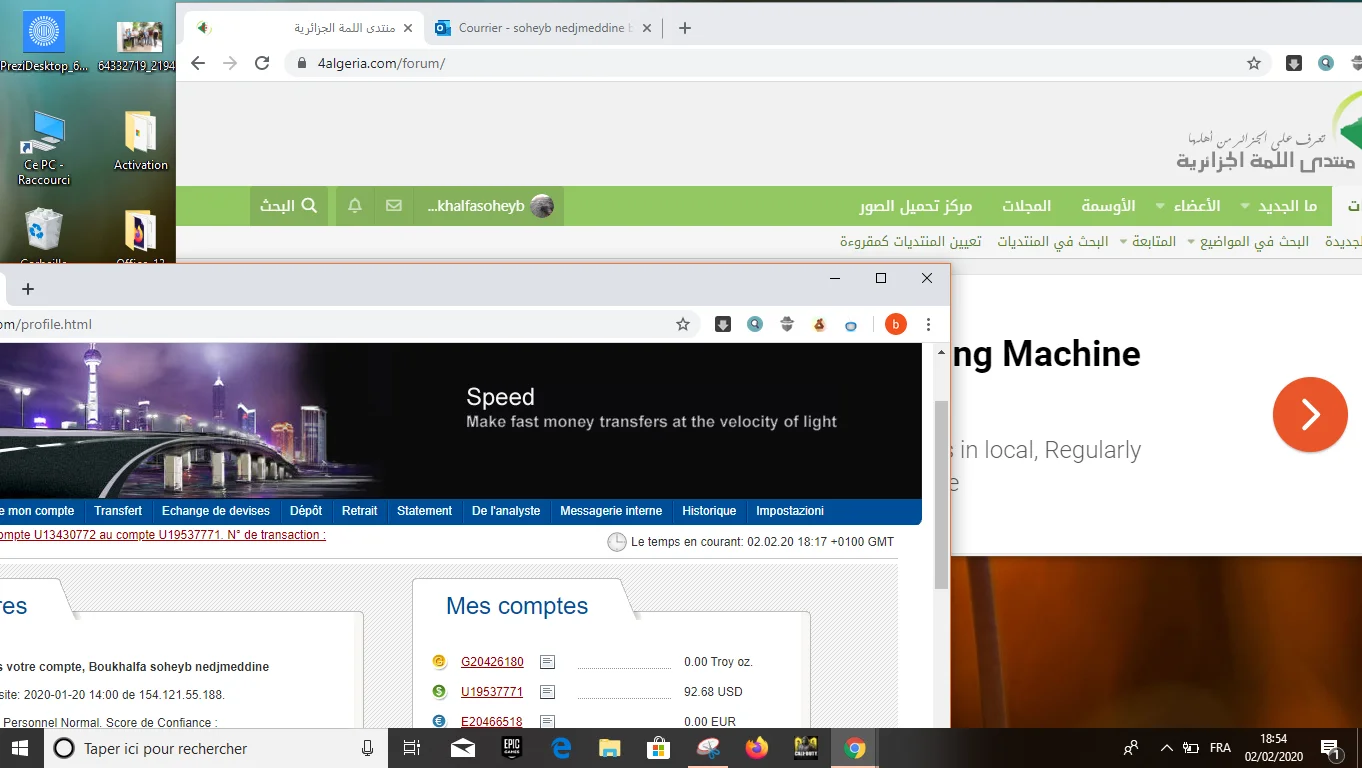Click the U19537771 USD account link

492,692
